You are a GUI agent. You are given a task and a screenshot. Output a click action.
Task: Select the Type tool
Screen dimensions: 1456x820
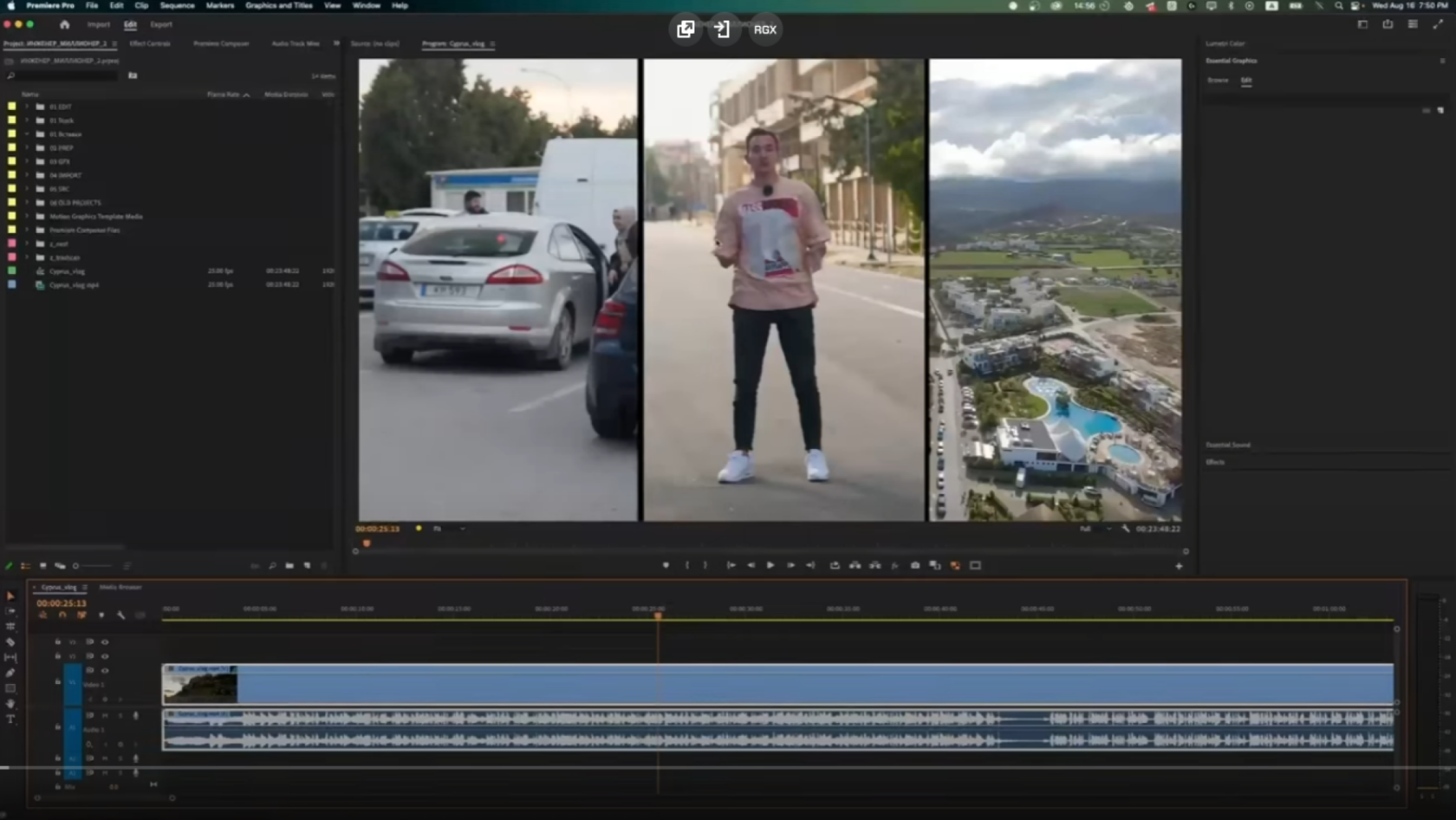10,719
